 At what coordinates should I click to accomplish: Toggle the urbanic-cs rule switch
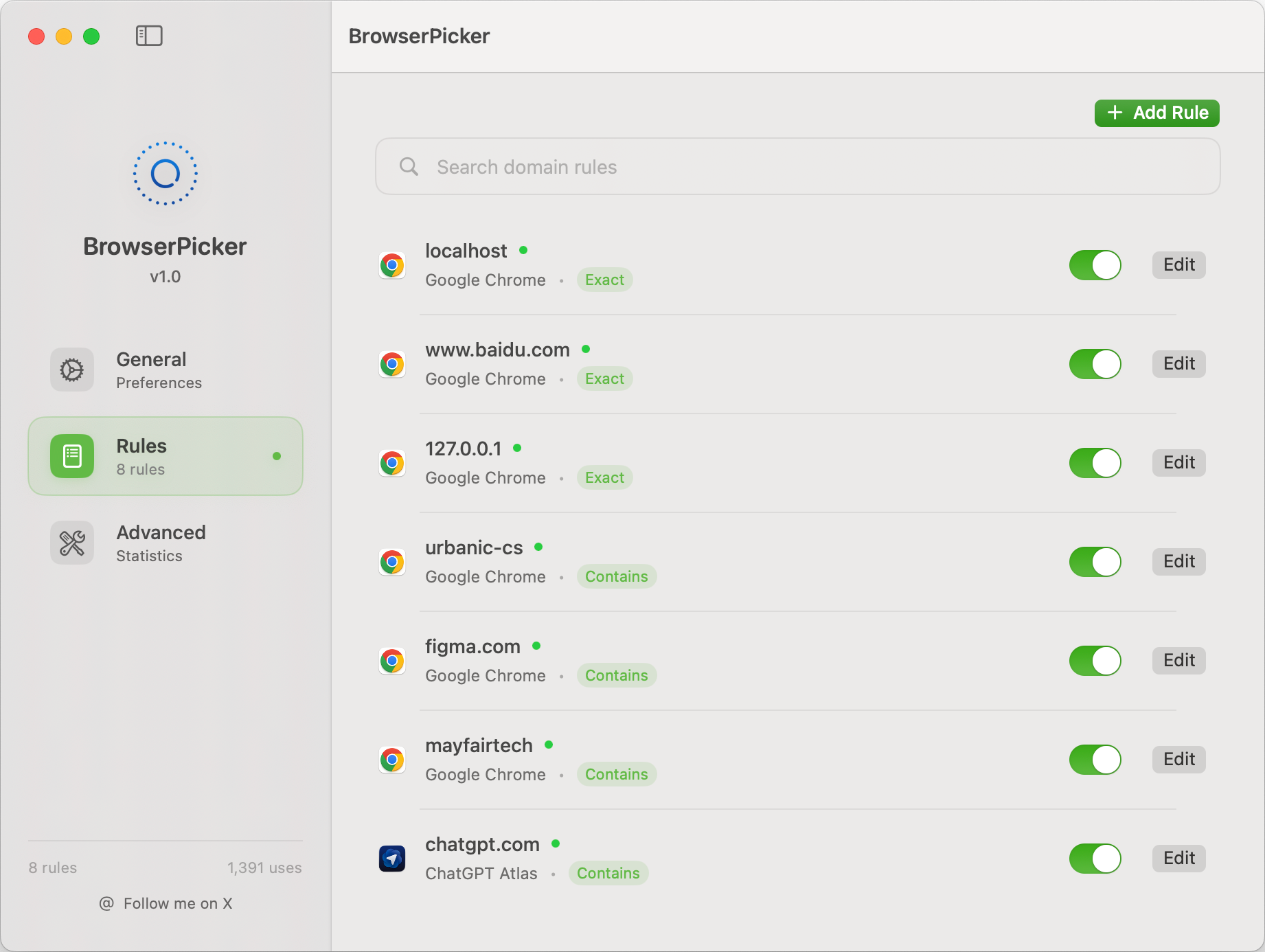click(x=1095, y=562)
